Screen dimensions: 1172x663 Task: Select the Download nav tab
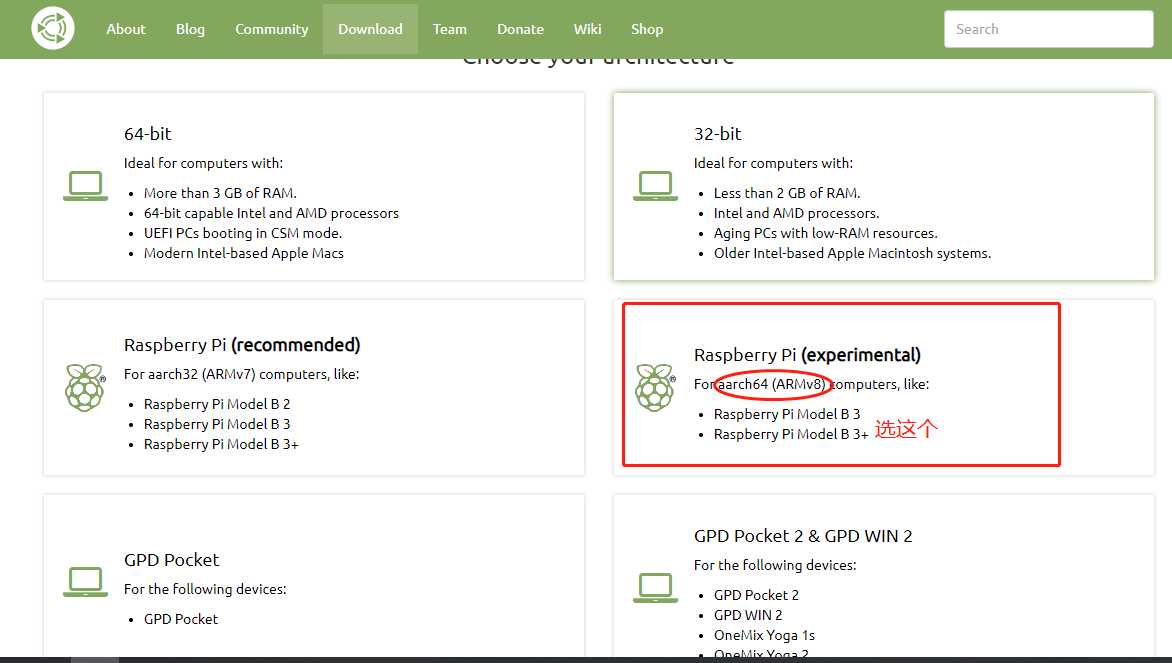(x=370, y=29)
